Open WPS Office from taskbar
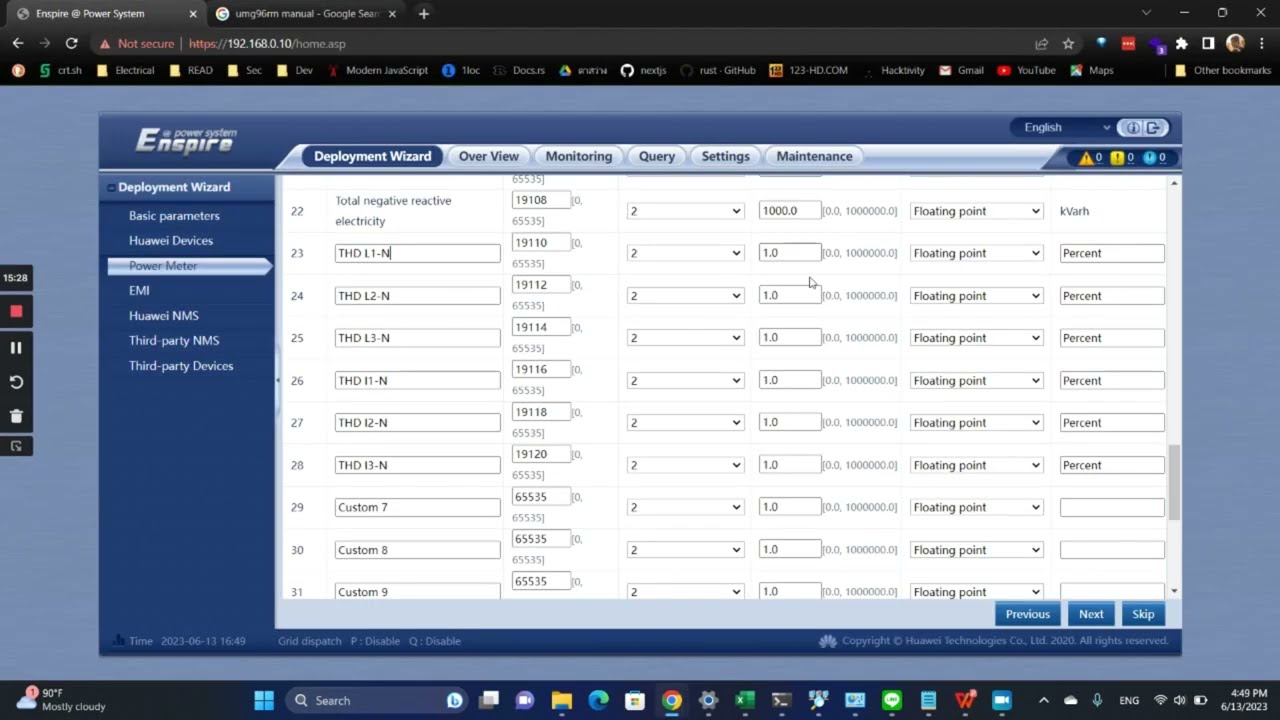 tap(965, 700)
